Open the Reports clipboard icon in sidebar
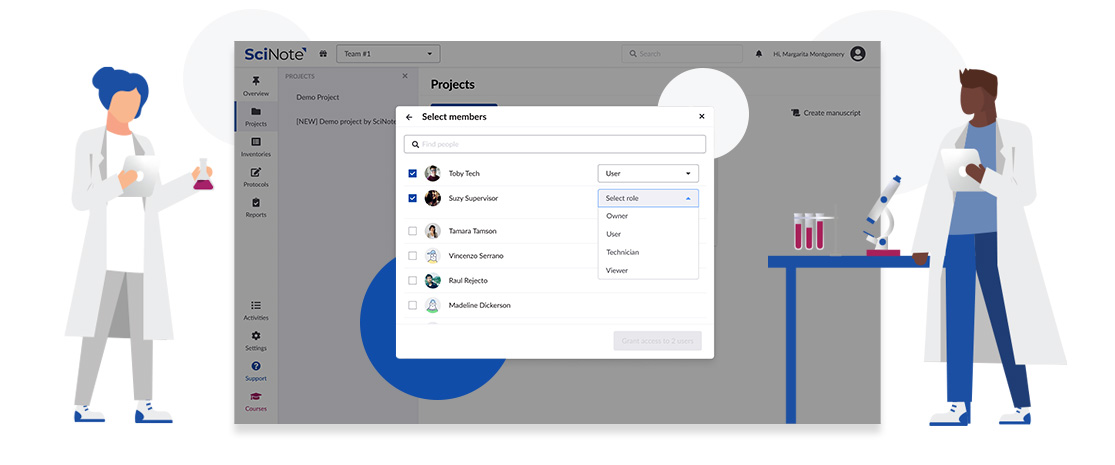Screen dimensions: 1115x465 pyautogui.click(x=256, y=203)
